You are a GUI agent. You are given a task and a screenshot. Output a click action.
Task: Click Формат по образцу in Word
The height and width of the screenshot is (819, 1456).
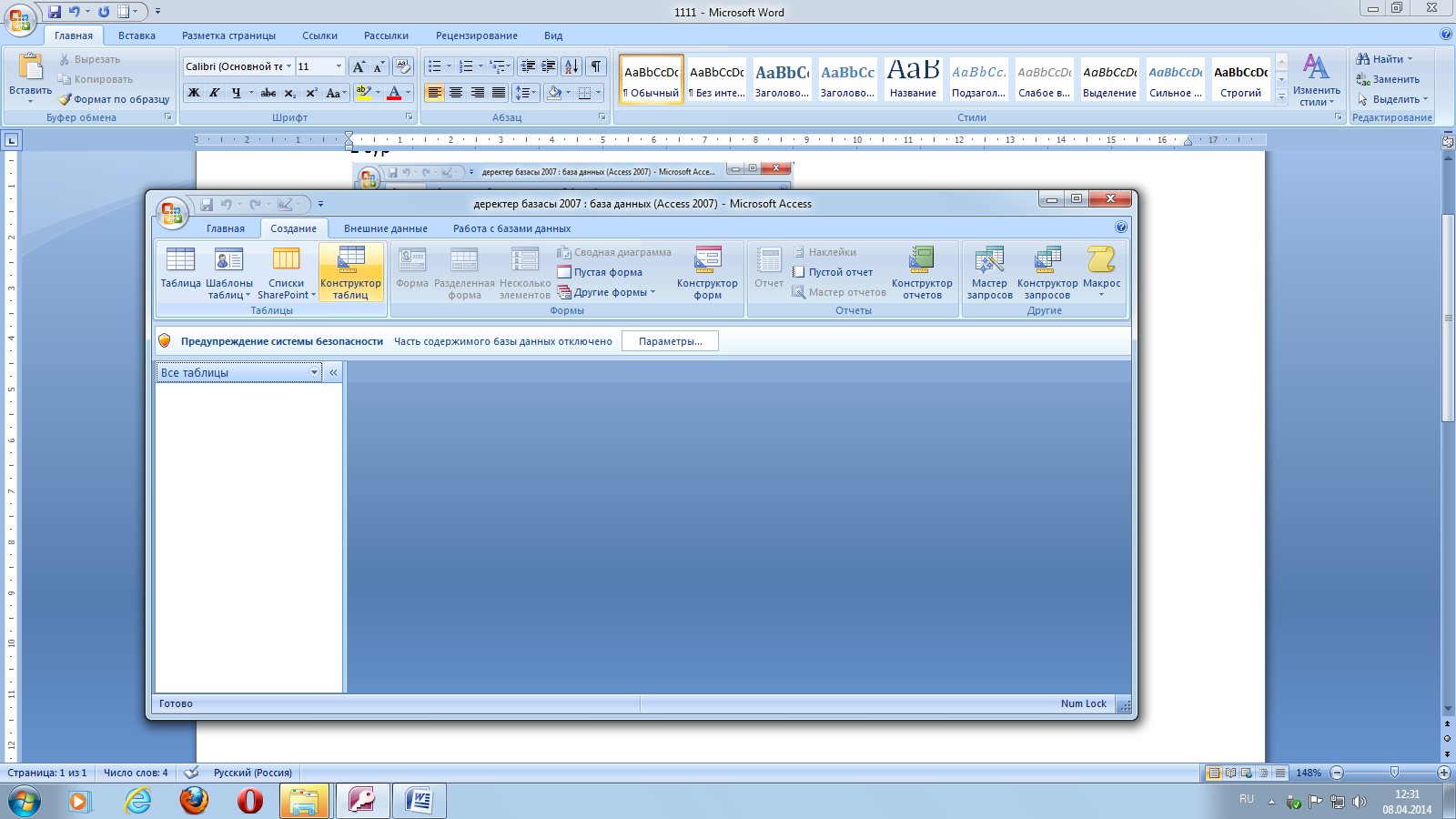point(114,99)
